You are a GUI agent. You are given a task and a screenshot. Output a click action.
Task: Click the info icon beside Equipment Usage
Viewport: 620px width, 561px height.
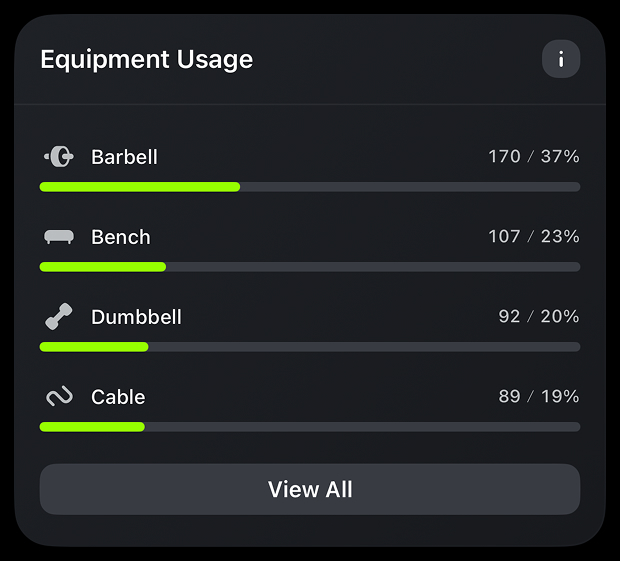[x=561, y=60]
